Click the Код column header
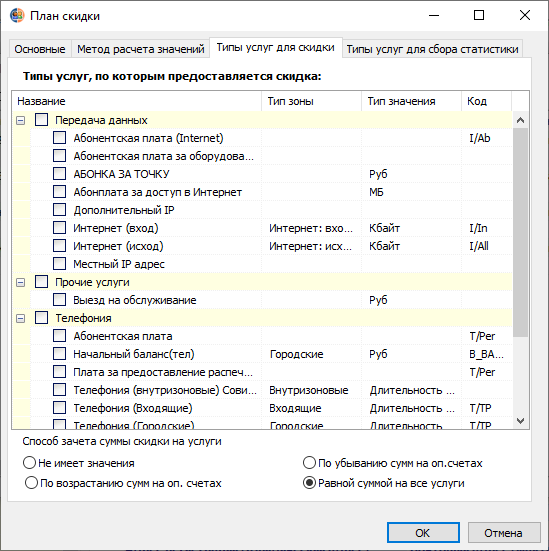The width and height of the screenshot is (549, 551). pyautogui.click(x=486, y=101)
